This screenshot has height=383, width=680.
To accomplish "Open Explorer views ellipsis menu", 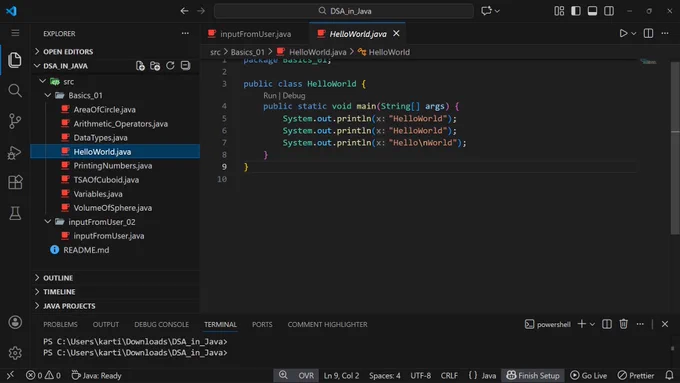I will pyautogui.click(x=185, y=33).
